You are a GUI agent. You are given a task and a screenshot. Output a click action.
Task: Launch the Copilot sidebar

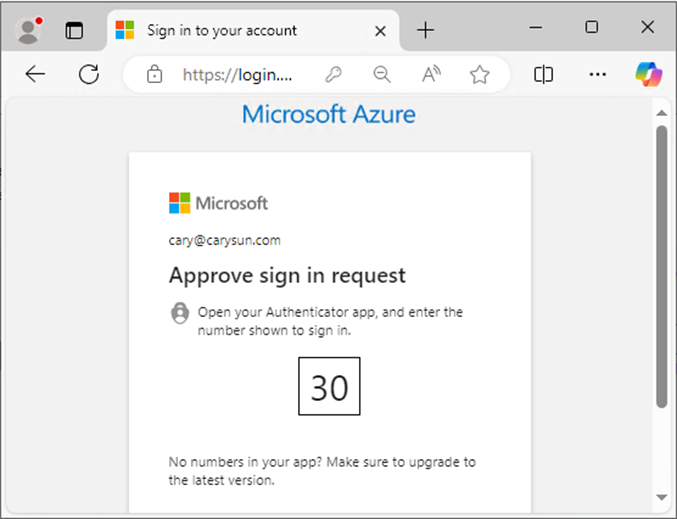(x=648, y=74)
